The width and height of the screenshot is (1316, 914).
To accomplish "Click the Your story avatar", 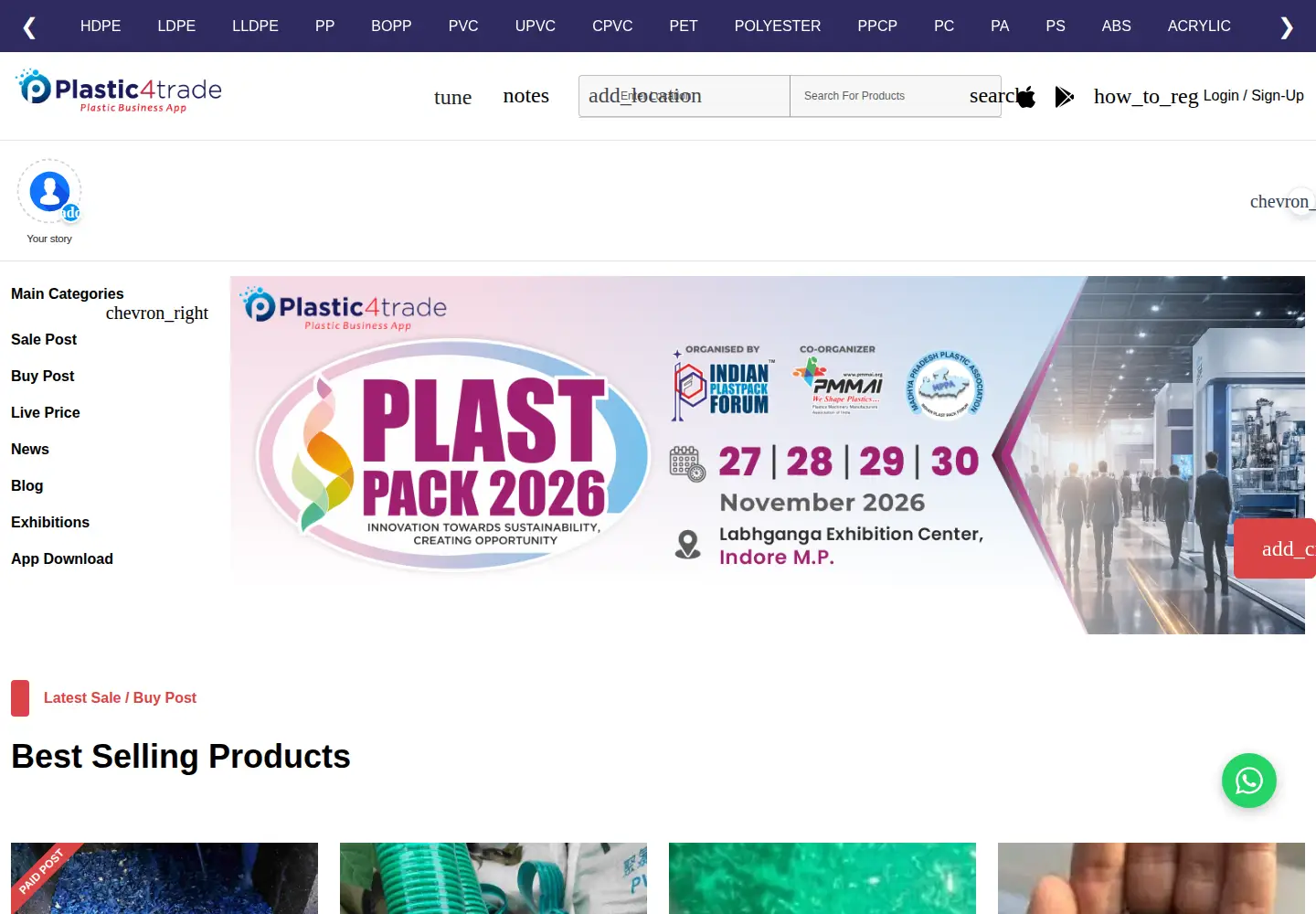I will tap(49, 192).
